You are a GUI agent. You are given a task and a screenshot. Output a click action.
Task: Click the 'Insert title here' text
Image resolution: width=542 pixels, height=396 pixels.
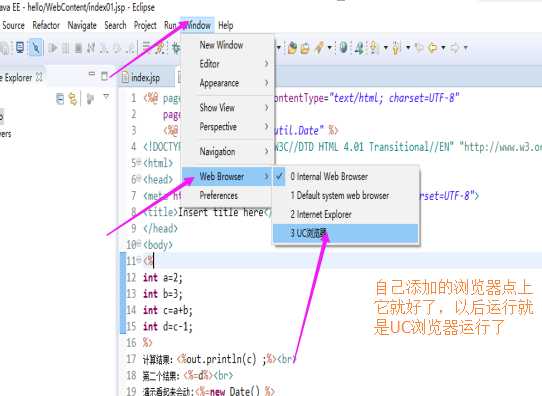221,212
